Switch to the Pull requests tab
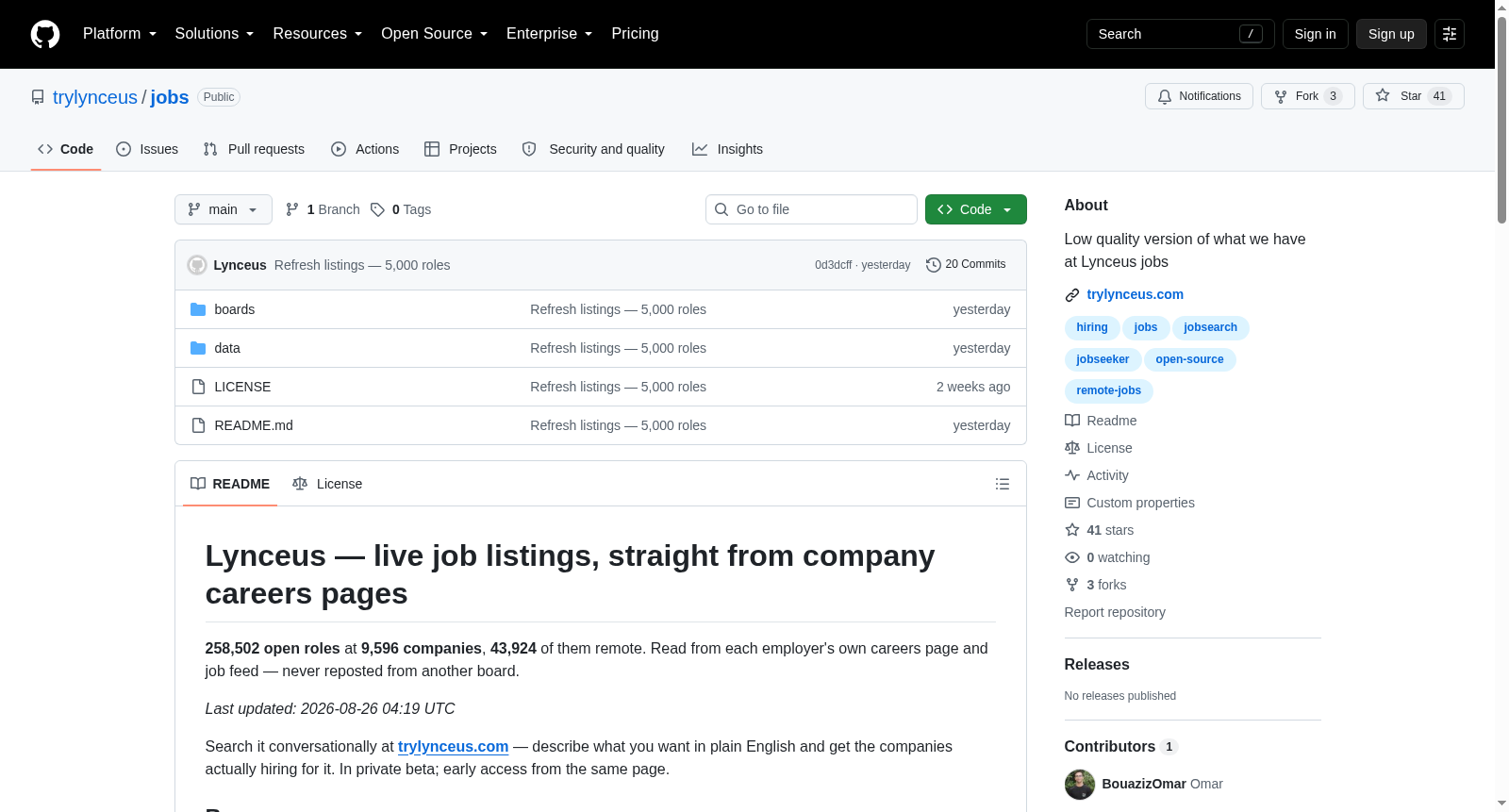Screen dimensions: 1509x812 point(254,149)
